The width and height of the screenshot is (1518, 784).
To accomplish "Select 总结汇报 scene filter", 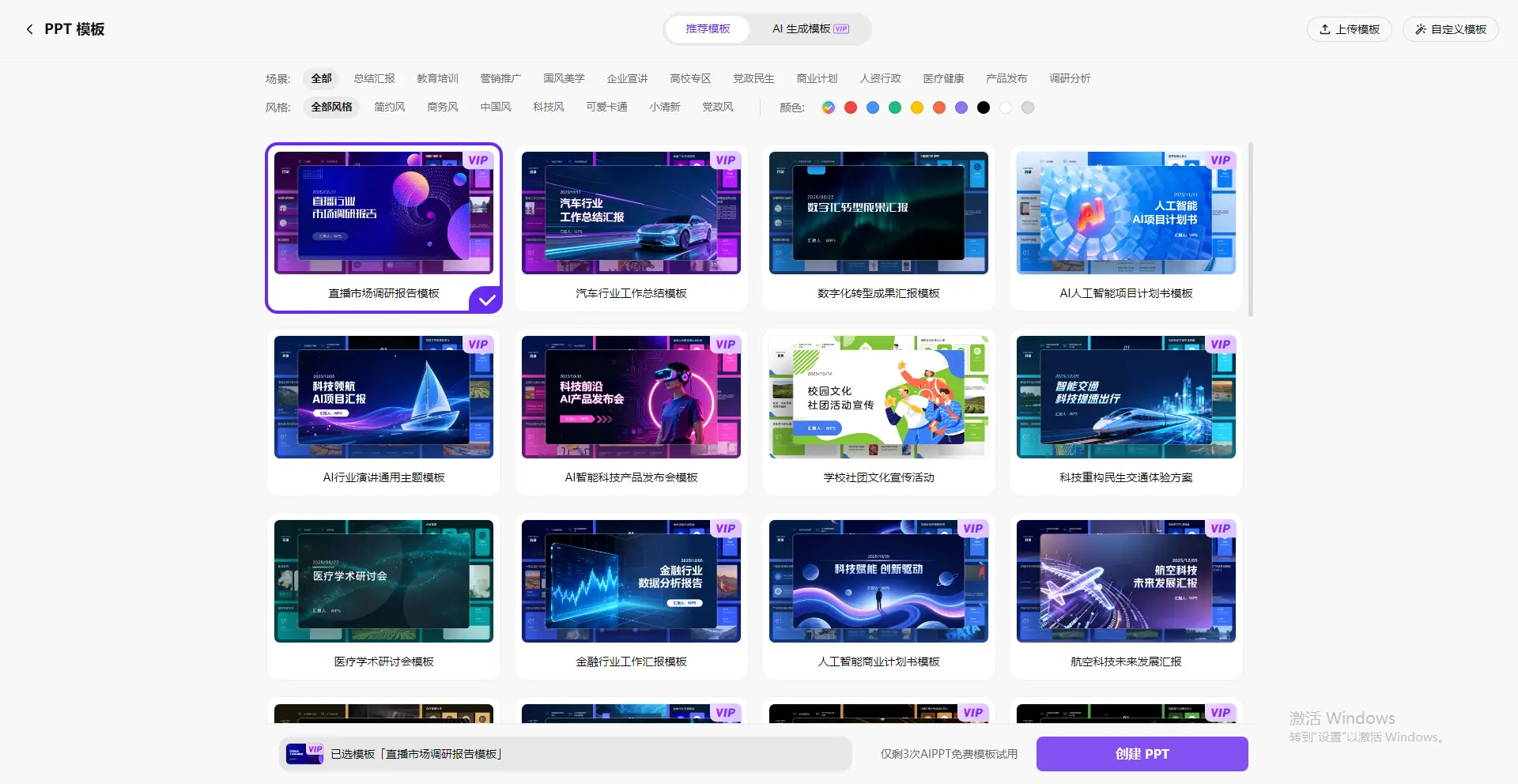I will click(x=374, y=78).
